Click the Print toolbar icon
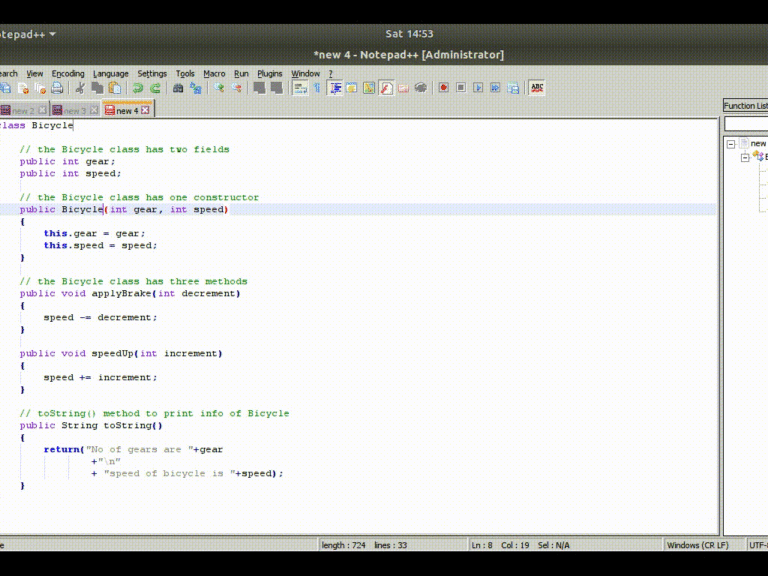 click(57, 88)
